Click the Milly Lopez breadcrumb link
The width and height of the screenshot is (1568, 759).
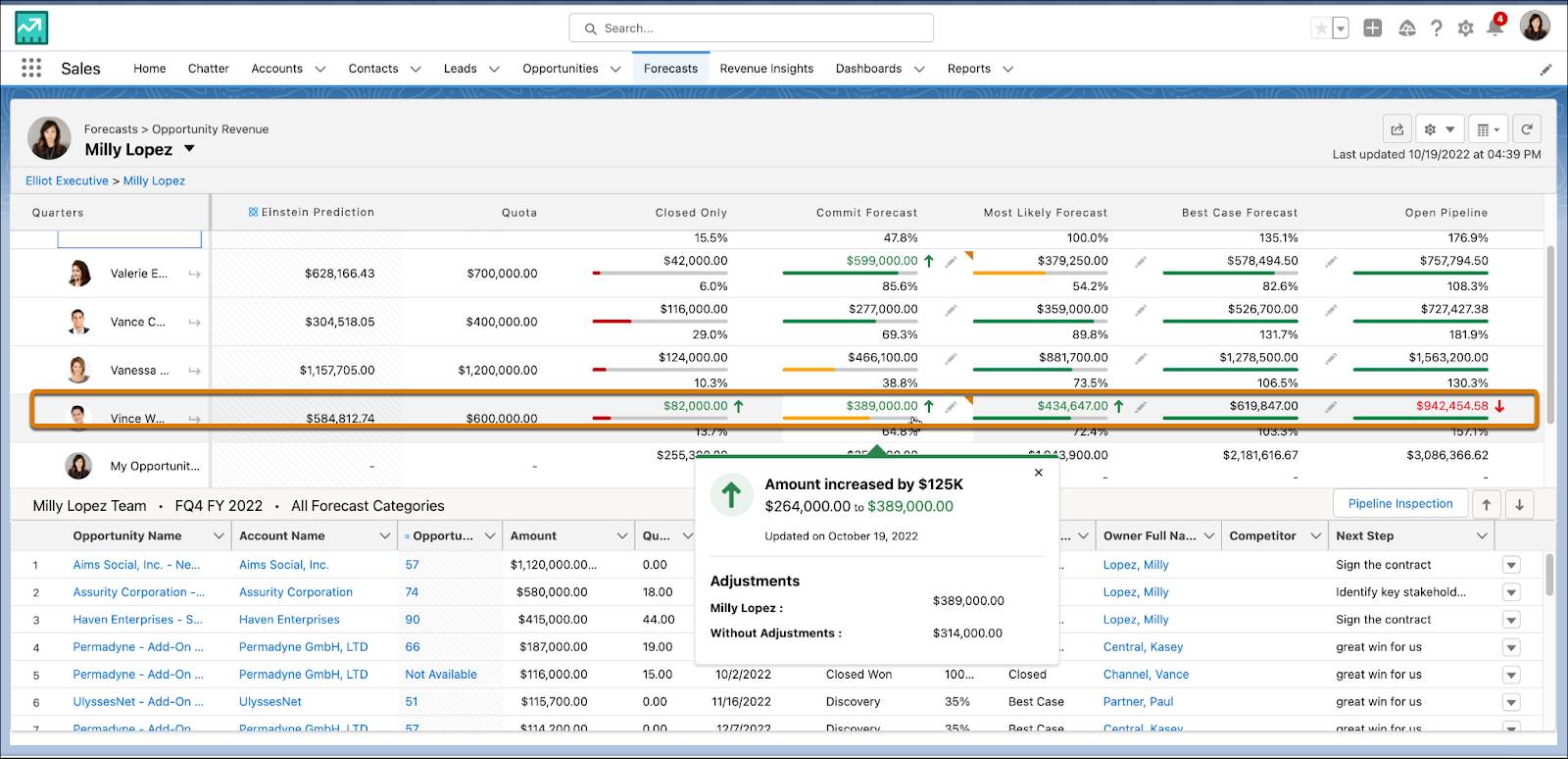154,180
